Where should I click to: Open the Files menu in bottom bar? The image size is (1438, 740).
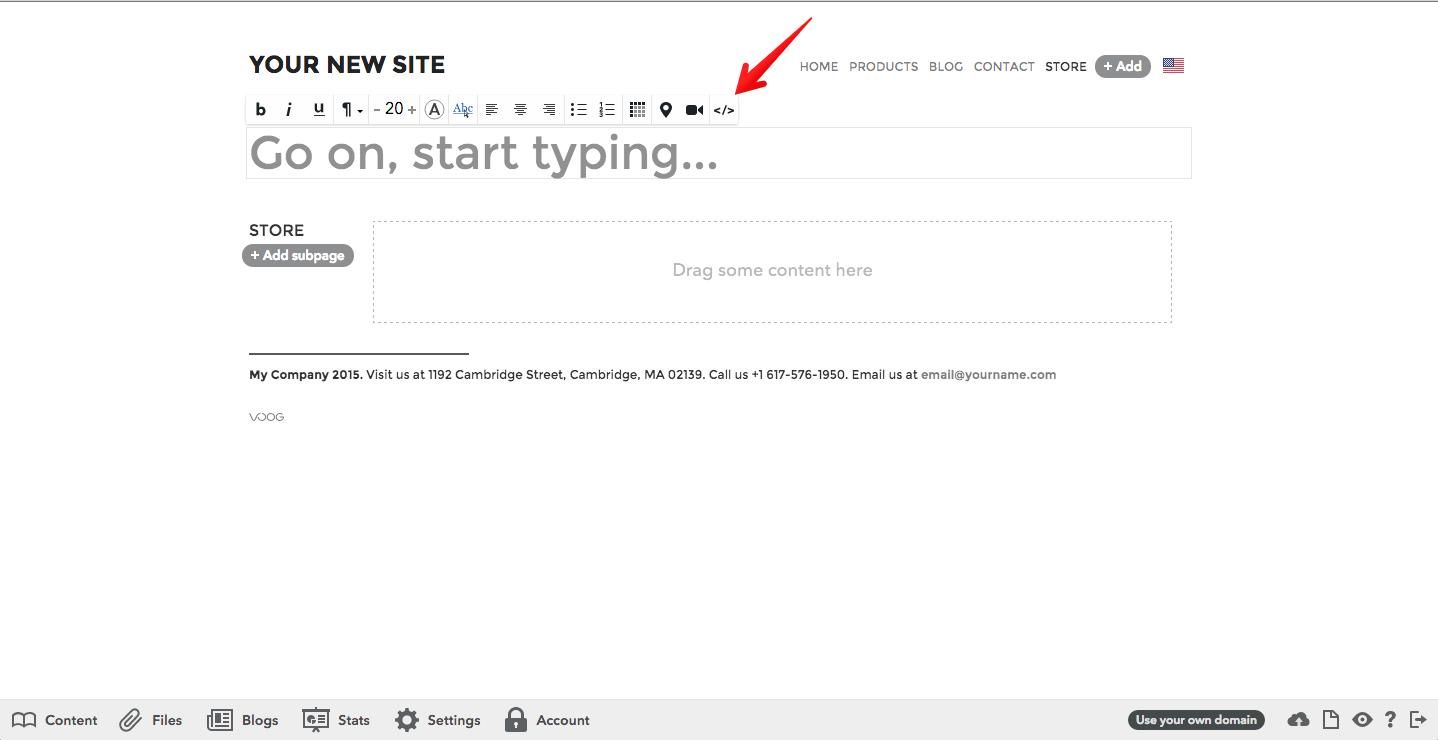point(151,720)
